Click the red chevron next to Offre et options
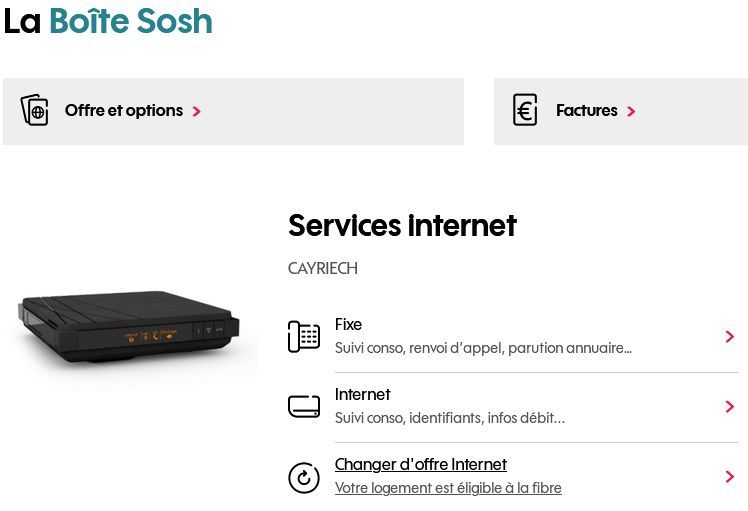 click(197, 111)
